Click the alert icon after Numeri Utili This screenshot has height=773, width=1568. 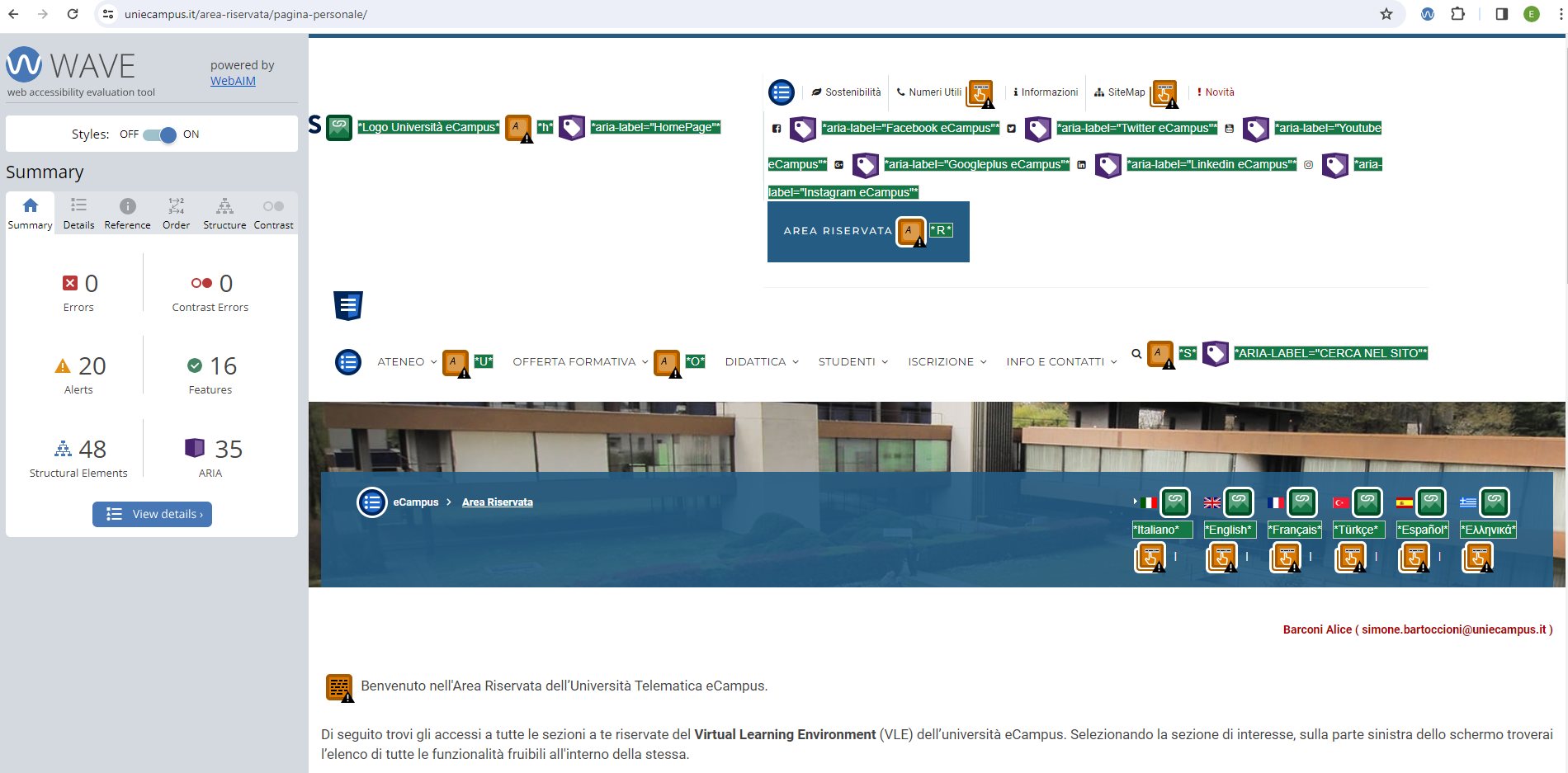pyautogui.click(x=980, y=94)
